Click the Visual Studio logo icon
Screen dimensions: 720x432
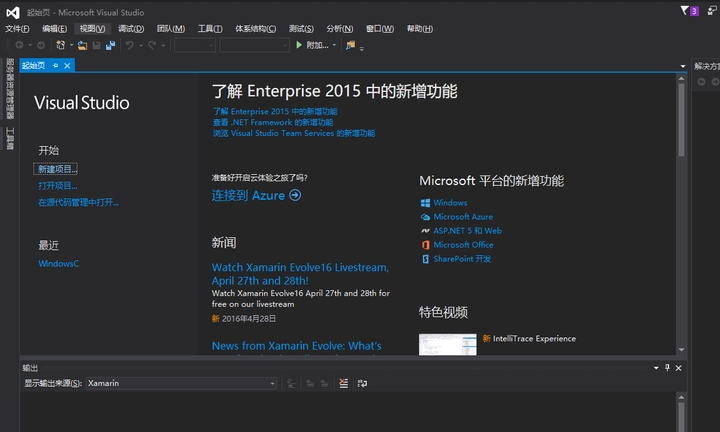pos(13,12)
